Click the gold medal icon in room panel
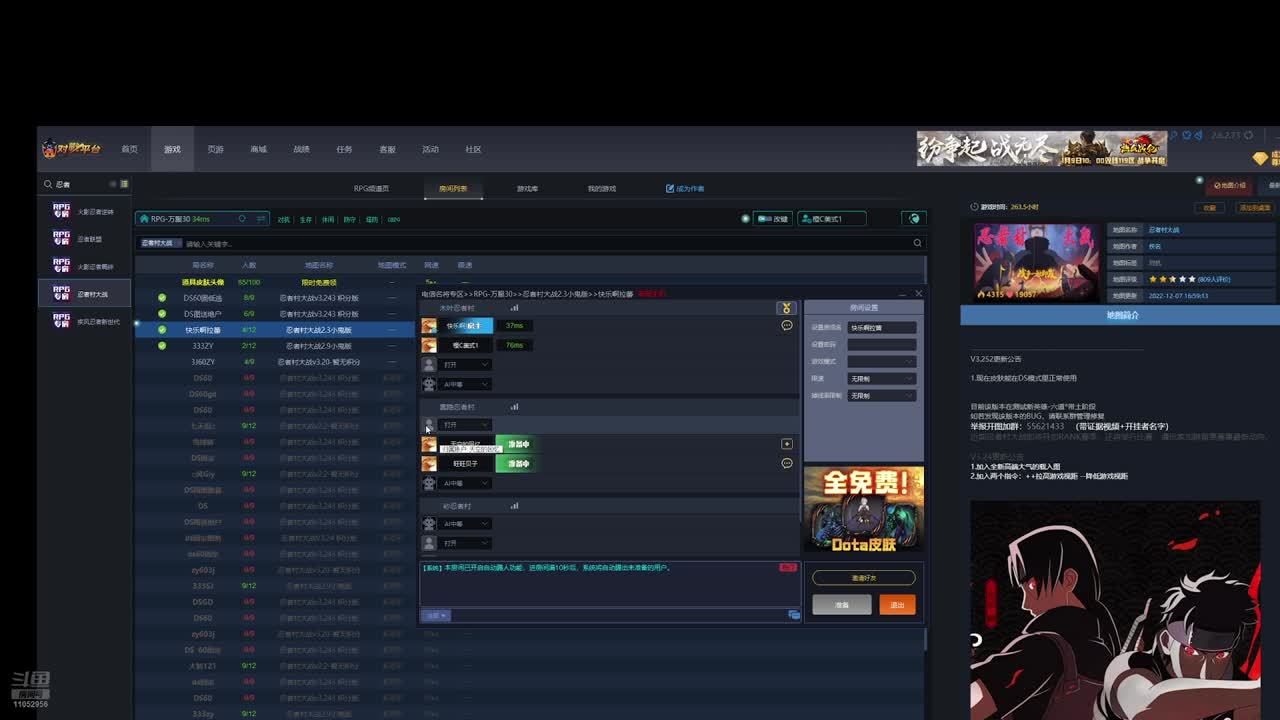This screenshot has width=1280, height=720. (x=786, y=308)
